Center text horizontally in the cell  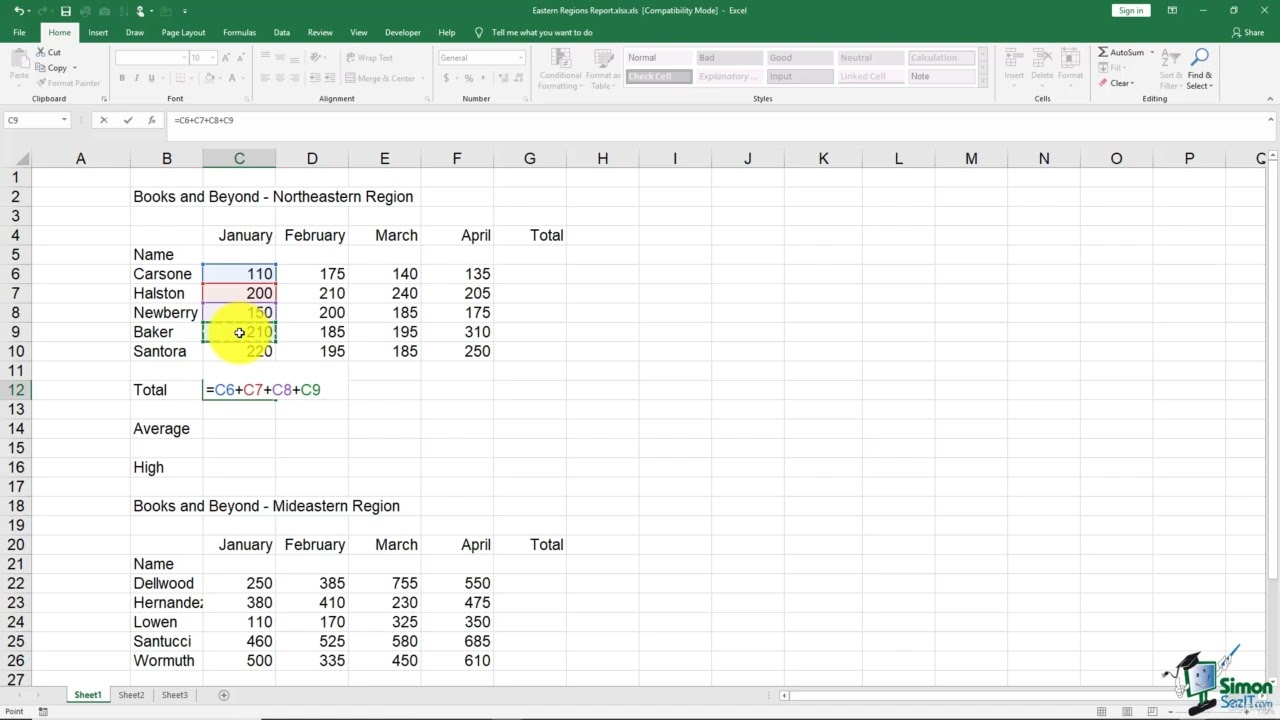point(280,78)
